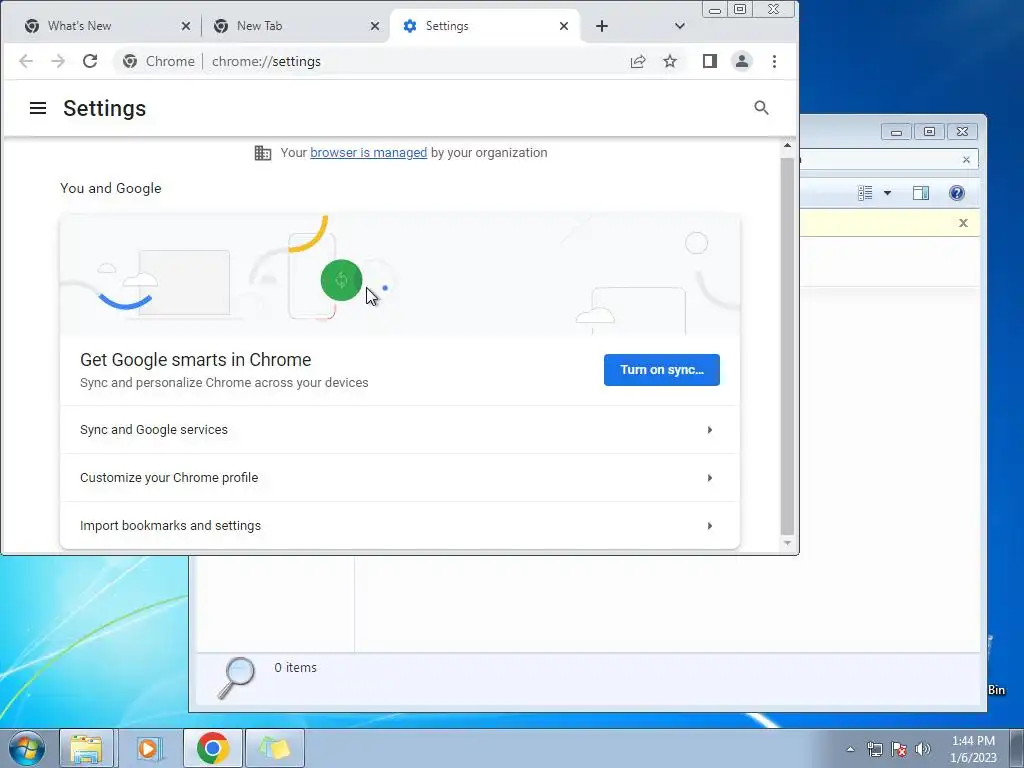Show hidden system tray icons

tap(850, 749)
